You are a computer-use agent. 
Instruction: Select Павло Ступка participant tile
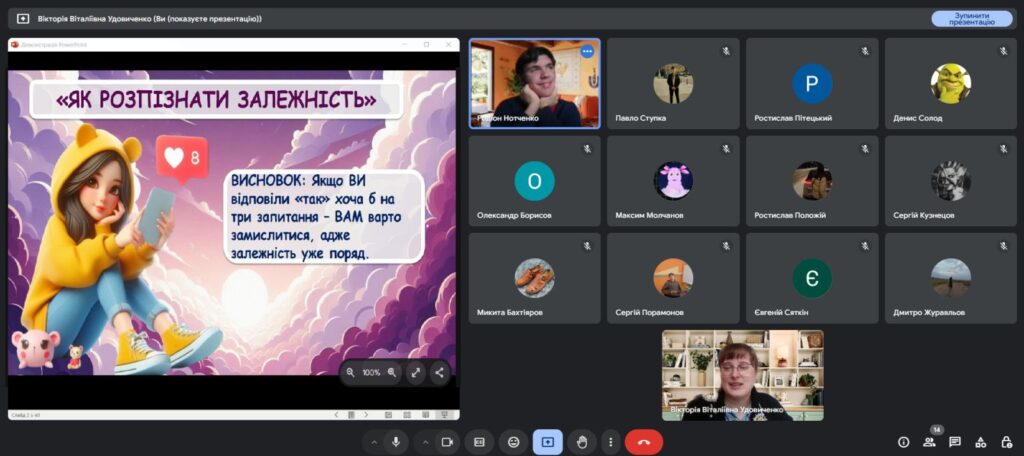click(x=673, y=84)
